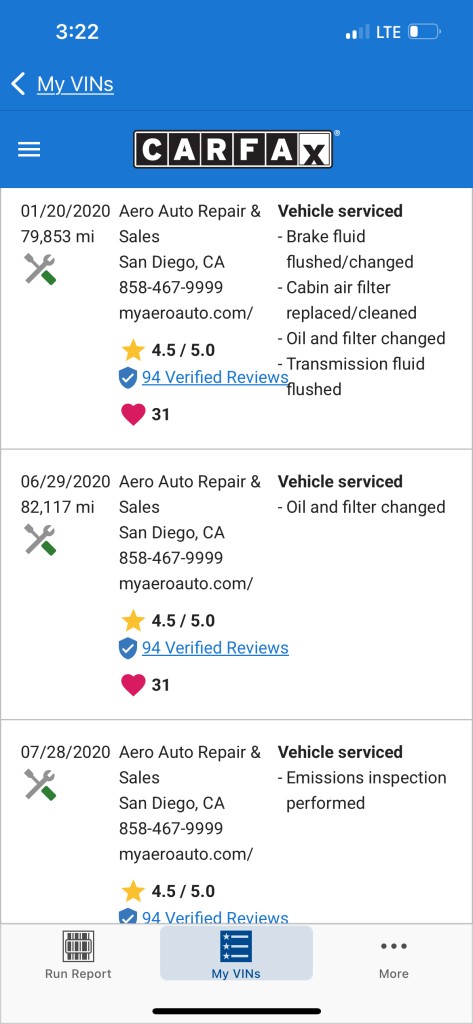
Task: Click wrench icon for 01/20/2020 service
Action: (41, 269)
